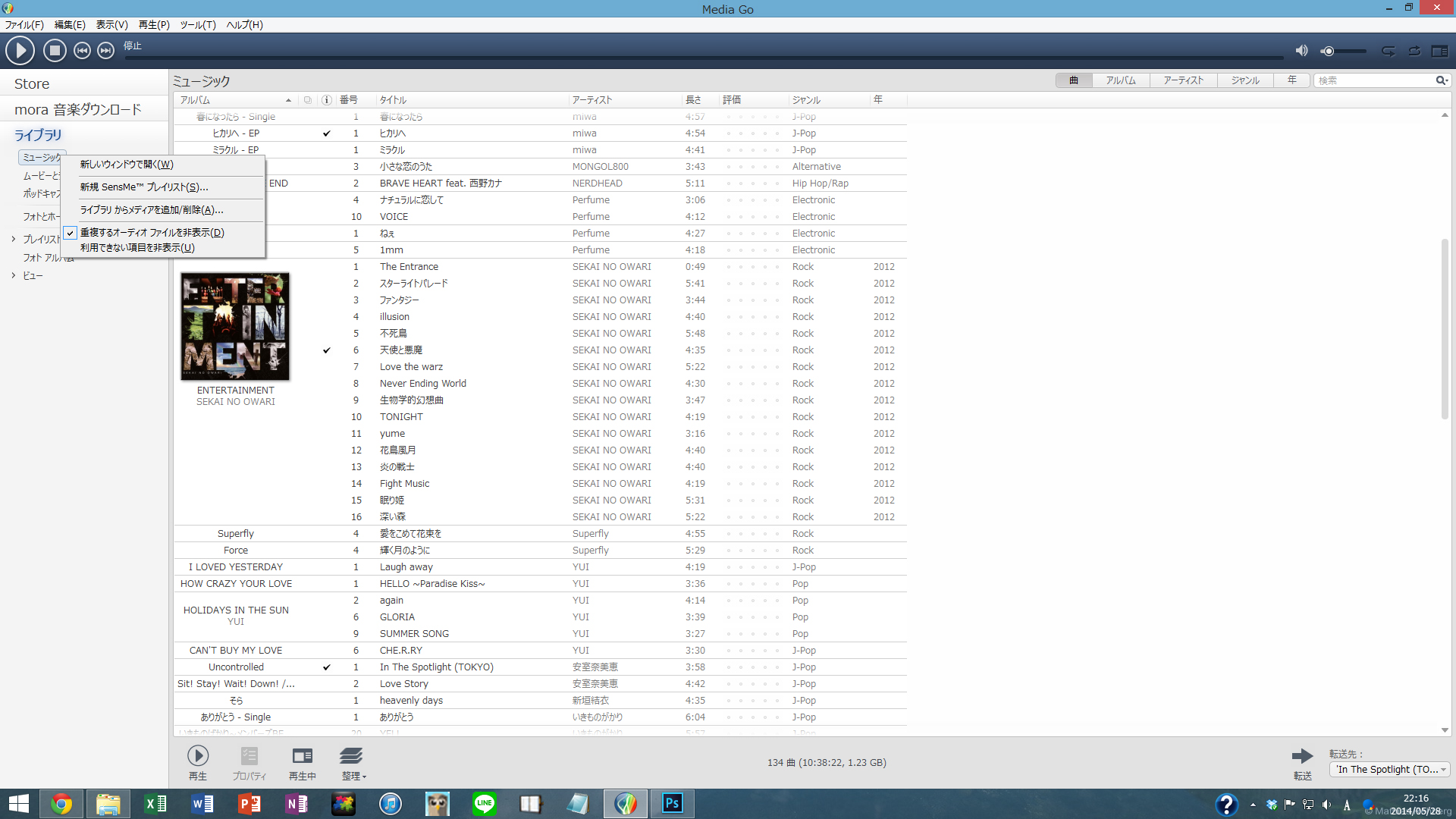Switch to the 年 view tab
1456x819 pixels.
pos(1291,80)
